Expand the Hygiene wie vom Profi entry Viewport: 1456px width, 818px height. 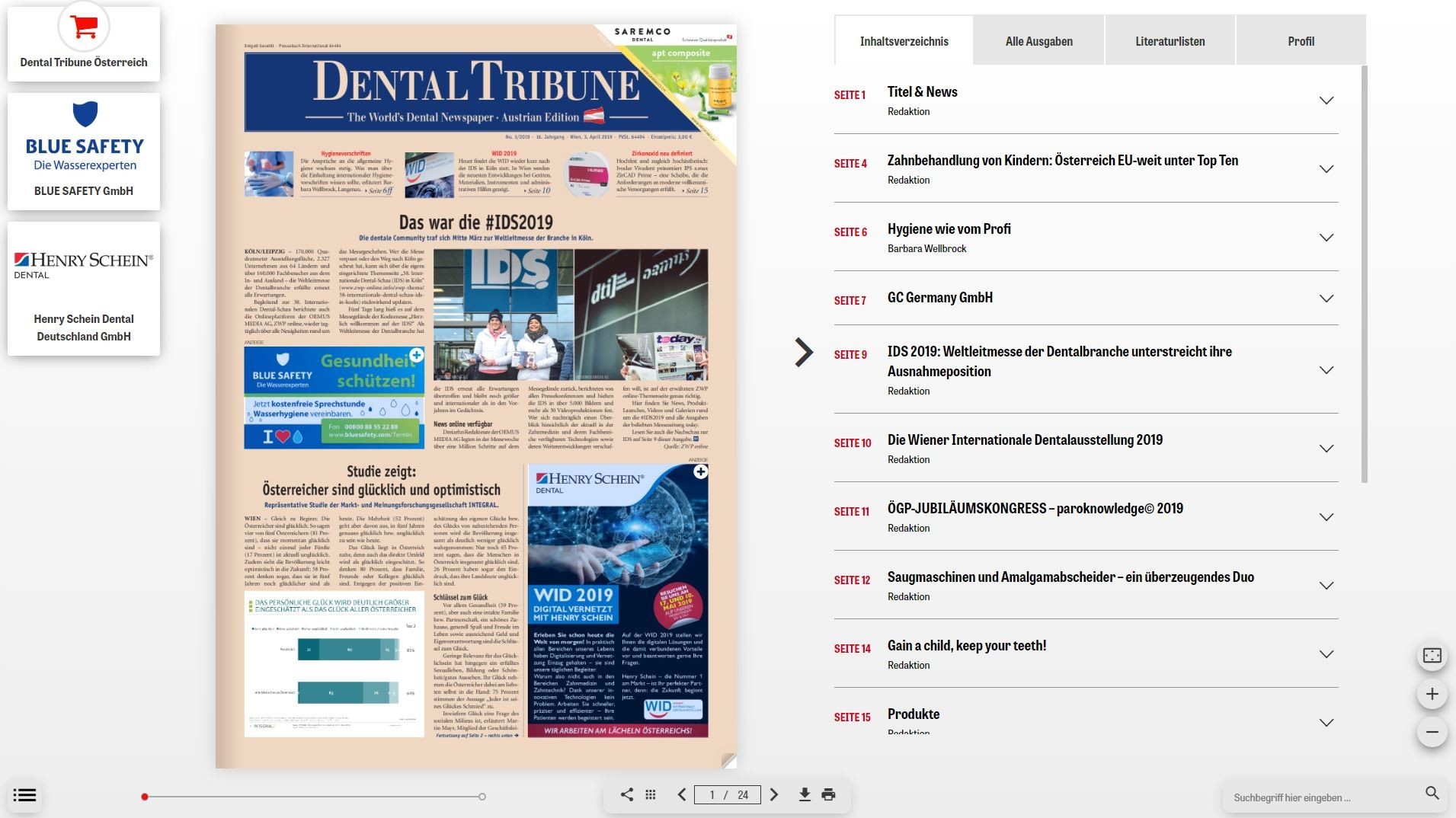1326,238
